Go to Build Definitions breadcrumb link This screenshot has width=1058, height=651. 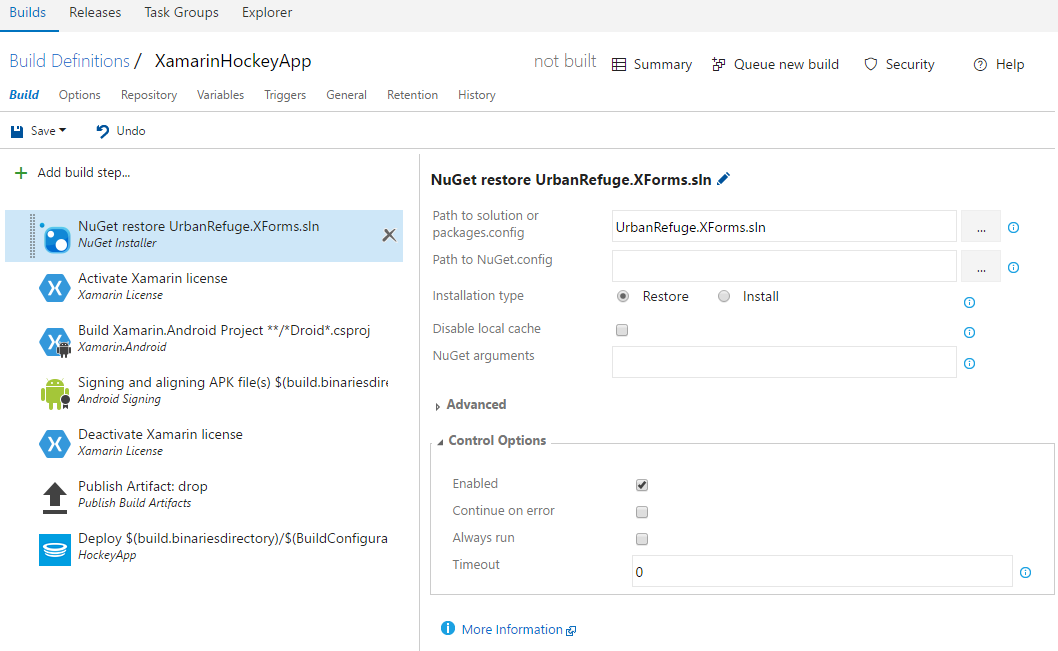tap(69, 61)
